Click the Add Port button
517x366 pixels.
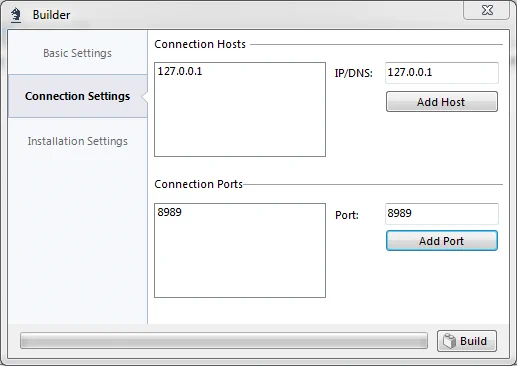(x=442, y=241)
